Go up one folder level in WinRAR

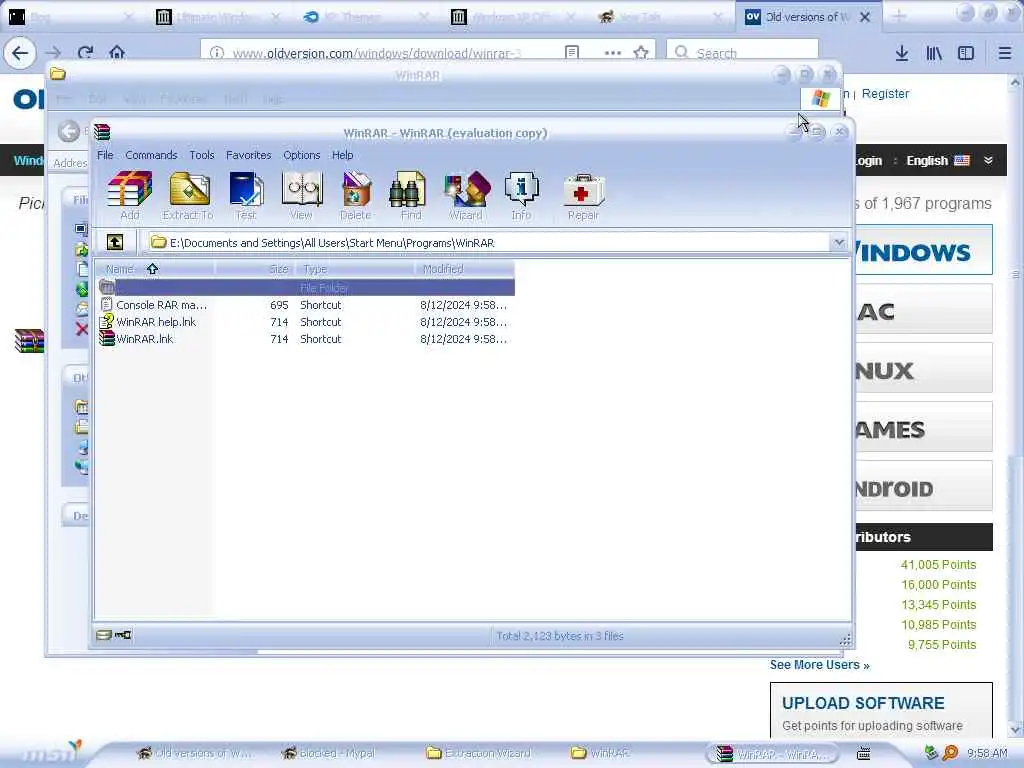coord(115,242)
